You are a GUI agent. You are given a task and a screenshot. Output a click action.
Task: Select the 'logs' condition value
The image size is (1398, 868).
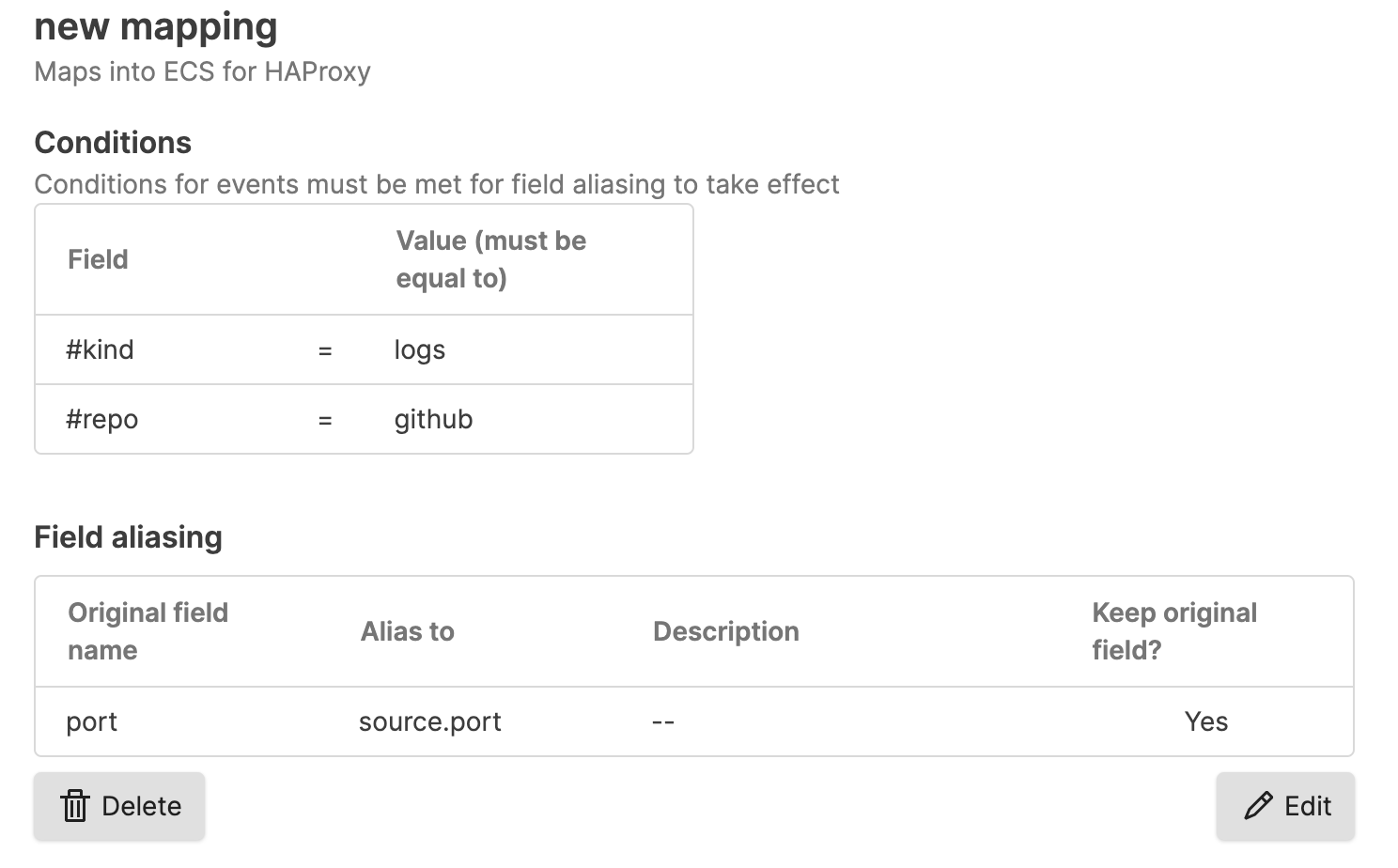419,349
